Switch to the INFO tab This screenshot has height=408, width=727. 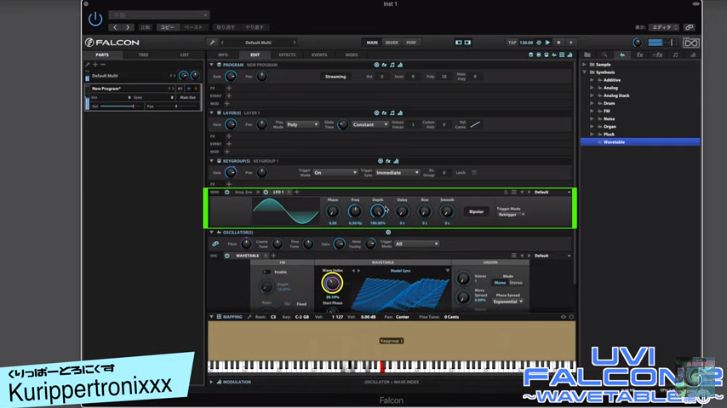223,55
